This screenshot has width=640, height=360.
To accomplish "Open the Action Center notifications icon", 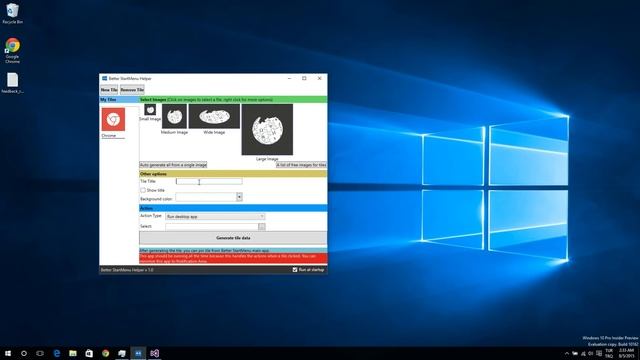I will point(599,353).
